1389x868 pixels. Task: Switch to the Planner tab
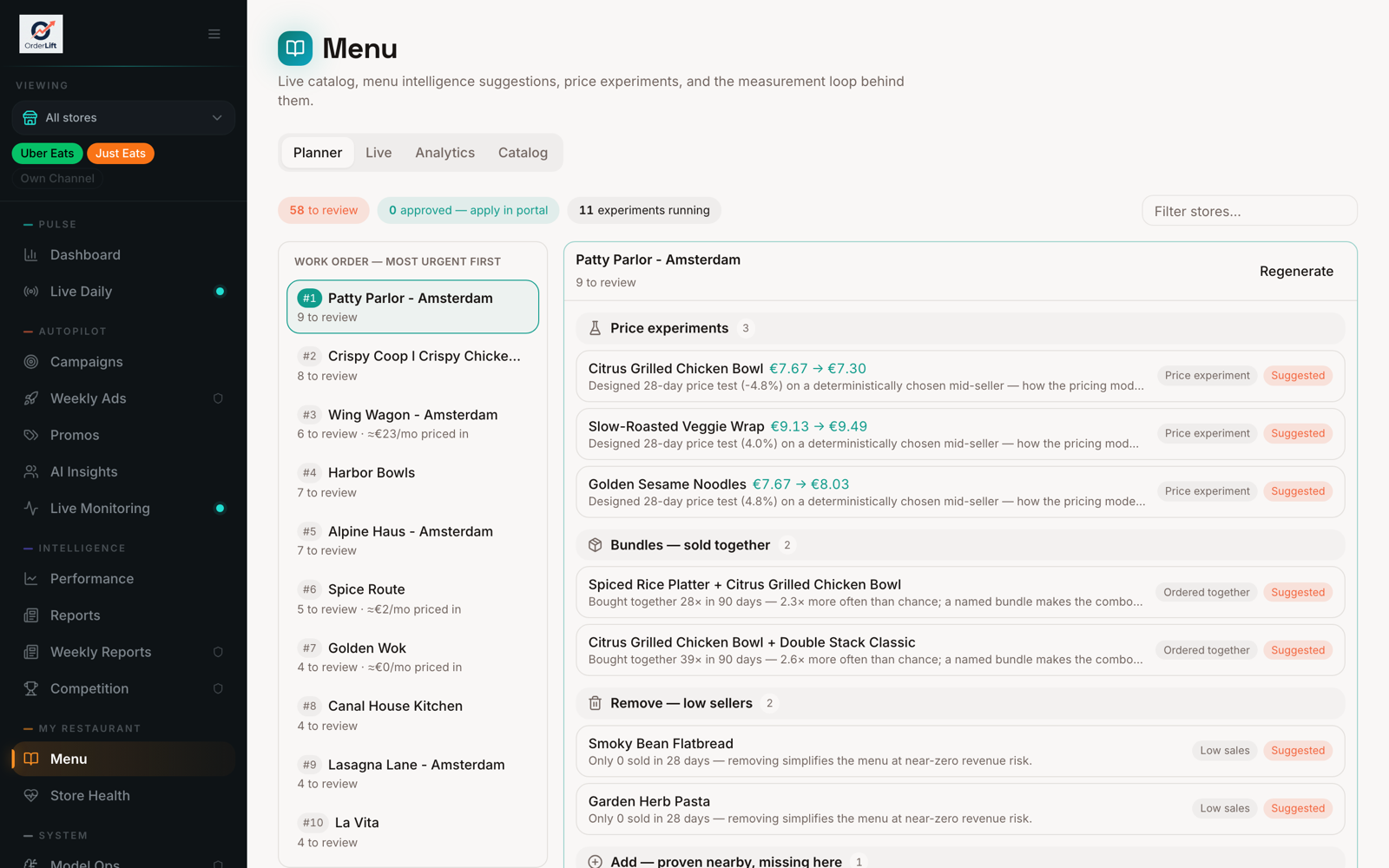point(318,153)
